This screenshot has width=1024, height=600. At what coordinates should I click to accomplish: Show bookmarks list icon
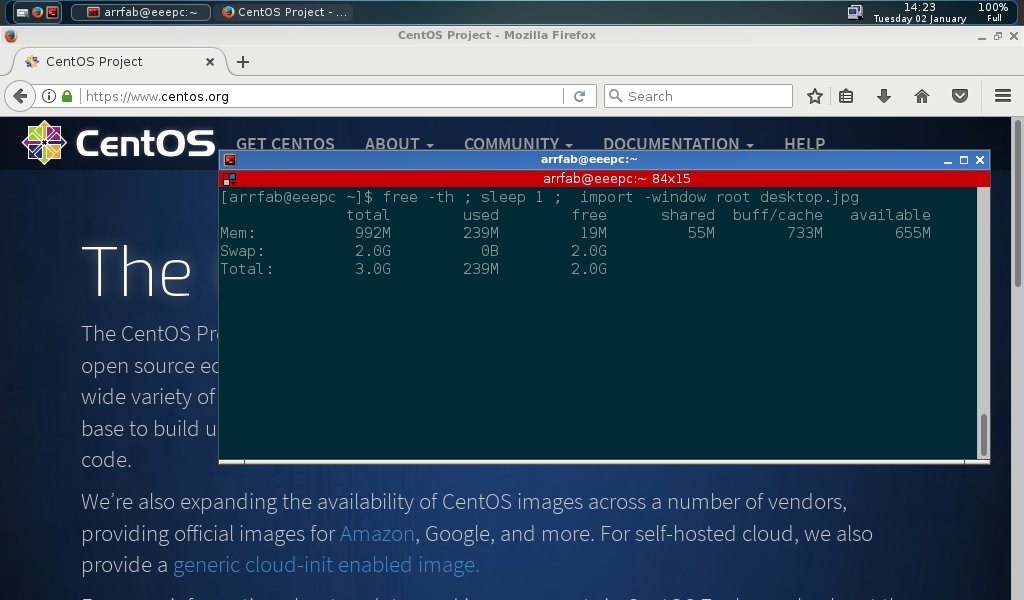click(x=846, y=97)
